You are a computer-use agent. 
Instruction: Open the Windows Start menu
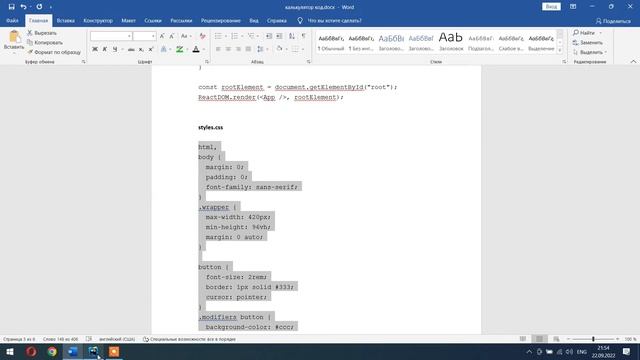point(10,351)
